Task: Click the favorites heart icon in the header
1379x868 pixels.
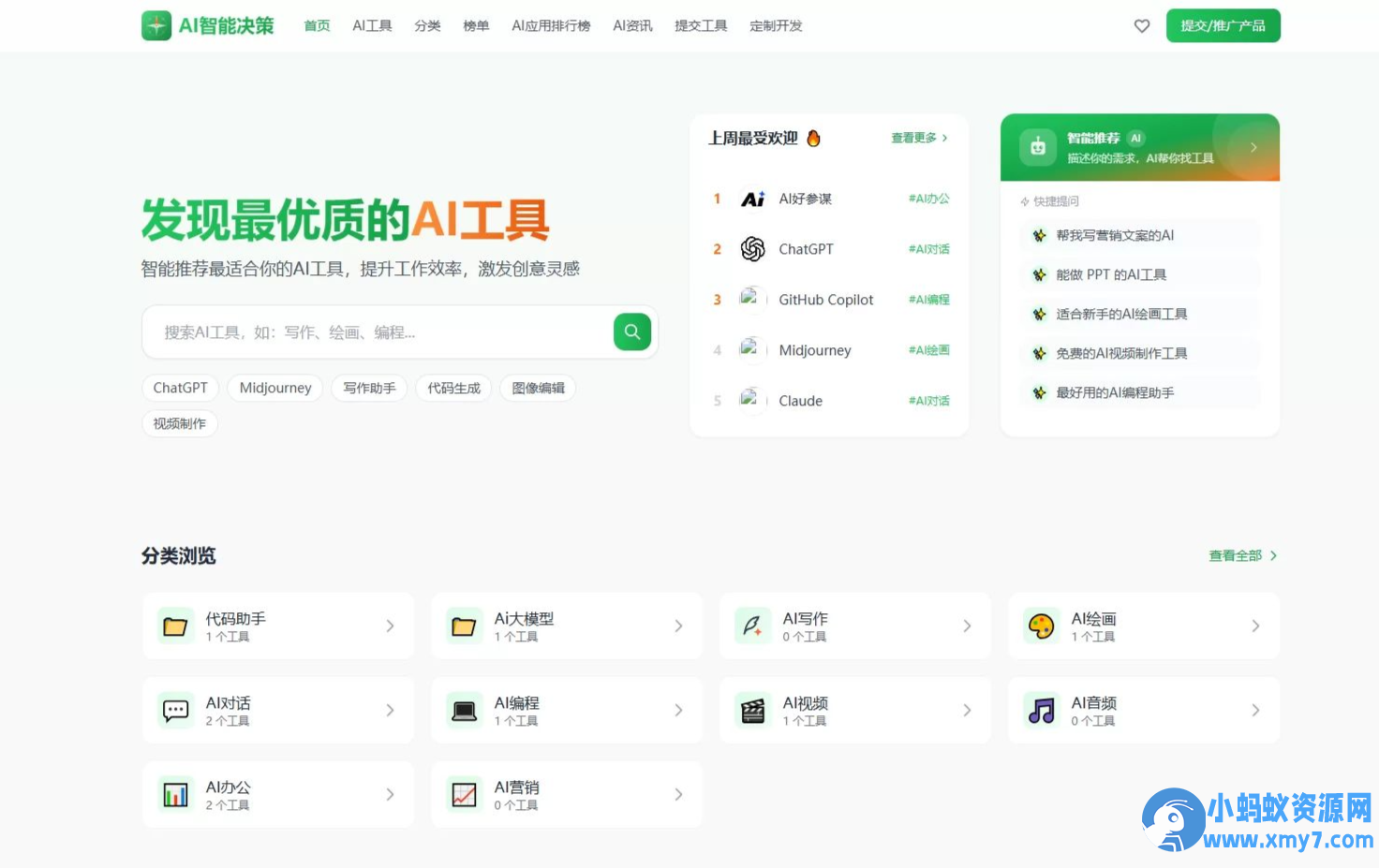Action: coord(1142,25)
